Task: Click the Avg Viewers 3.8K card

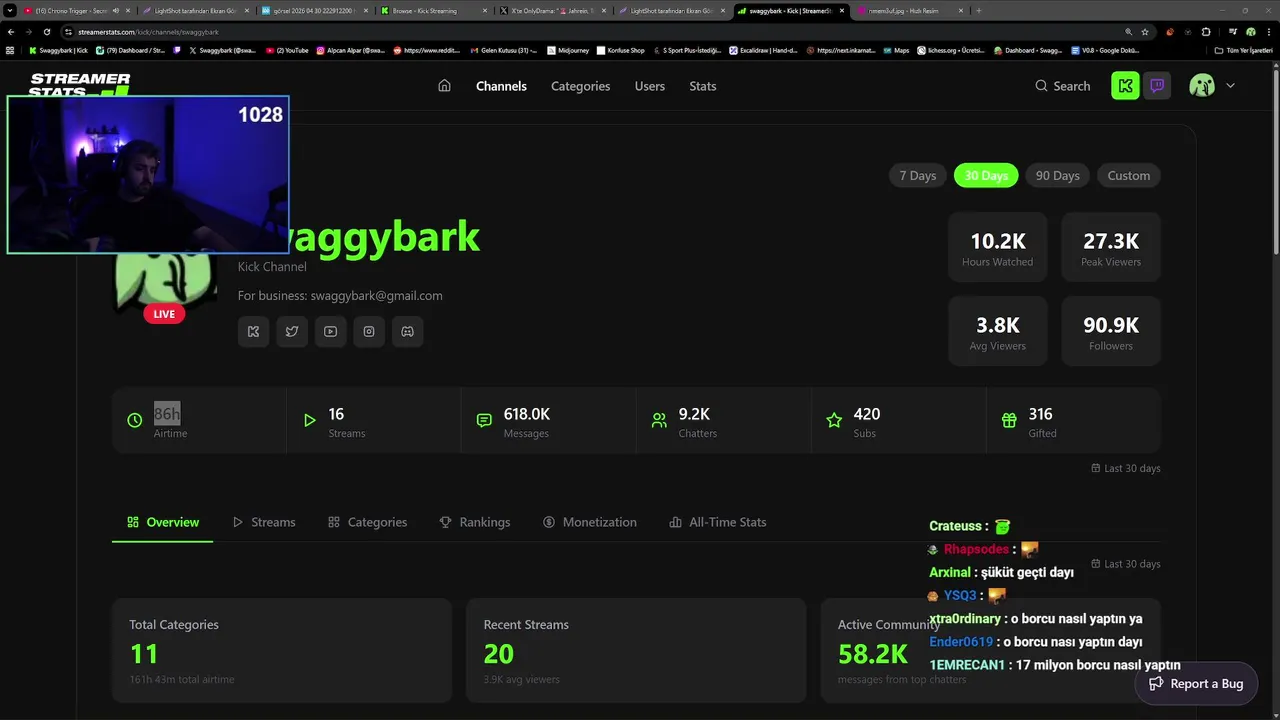Action: point(997,331)
